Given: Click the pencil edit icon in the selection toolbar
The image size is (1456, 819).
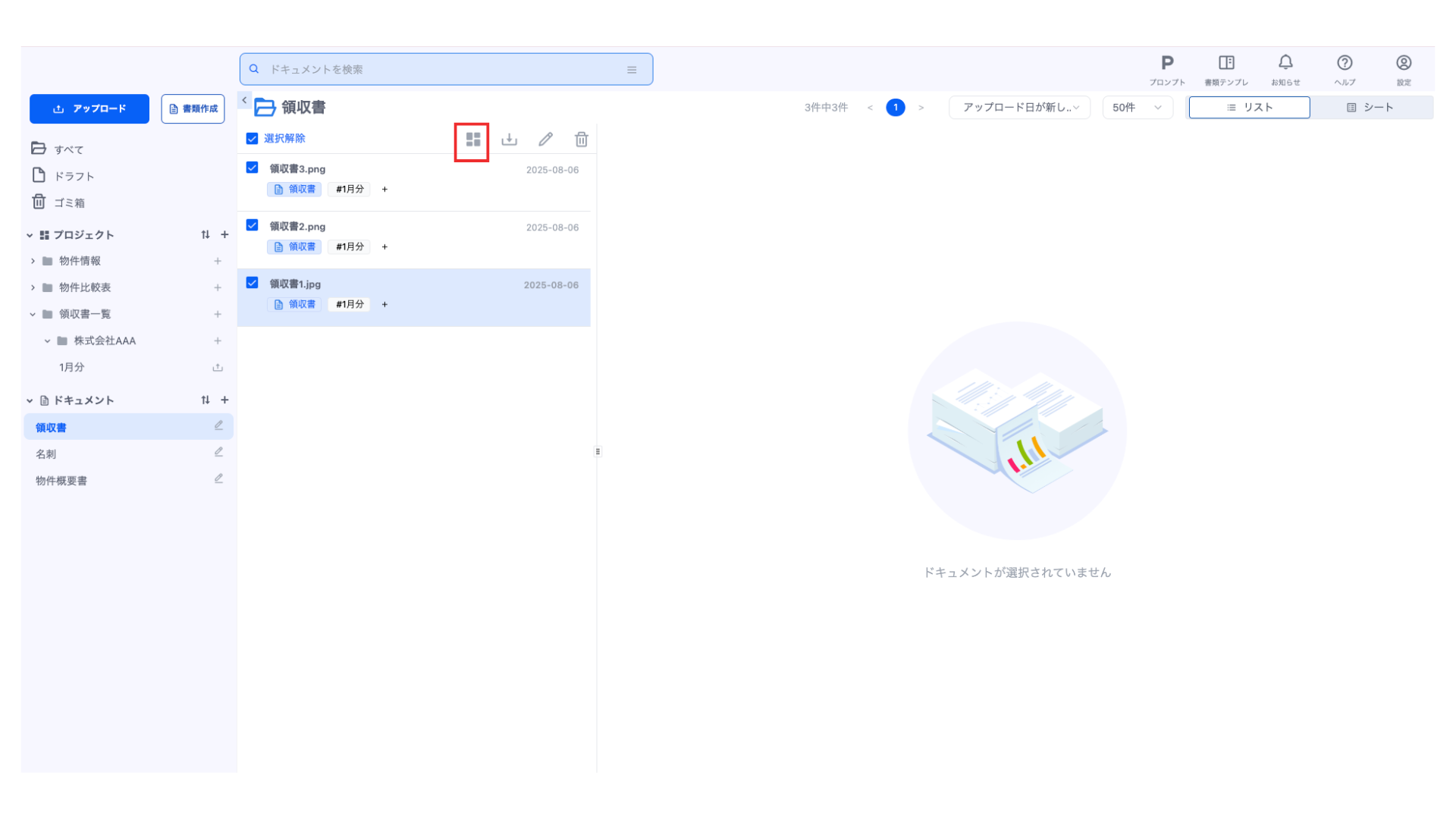Looking at the screenshot, I should pos(545,140).
